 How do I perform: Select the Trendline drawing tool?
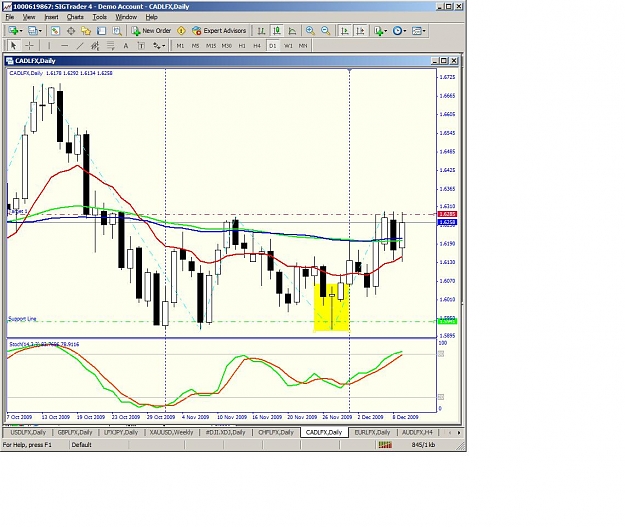(x=80, y=46)
